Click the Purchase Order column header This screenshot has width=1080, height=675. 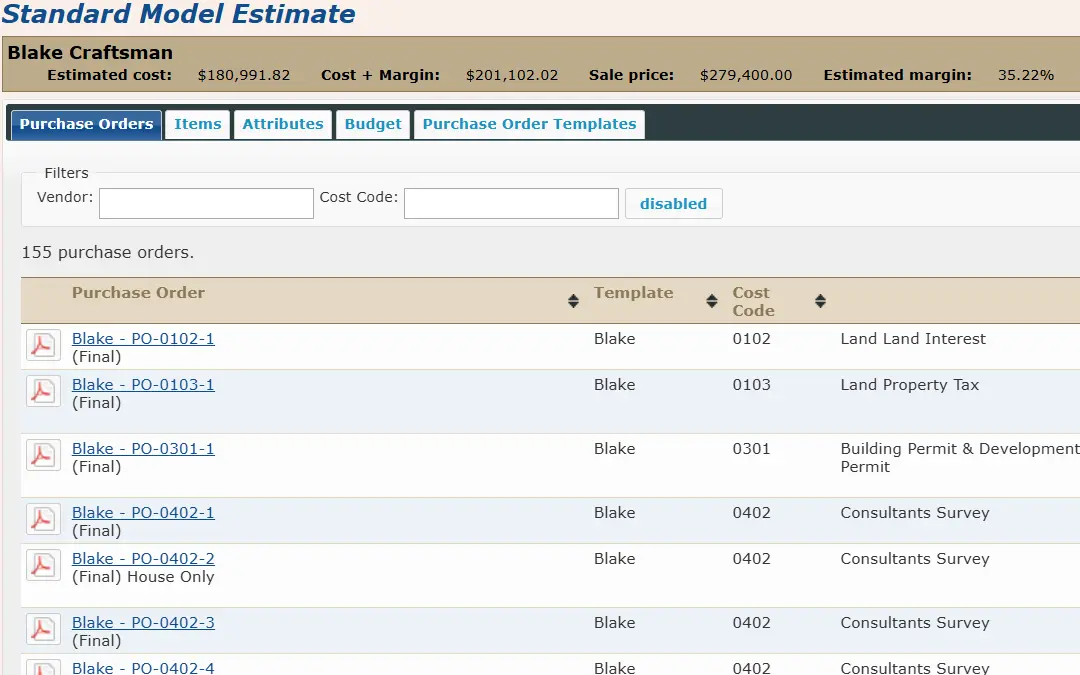click(138, 293)
